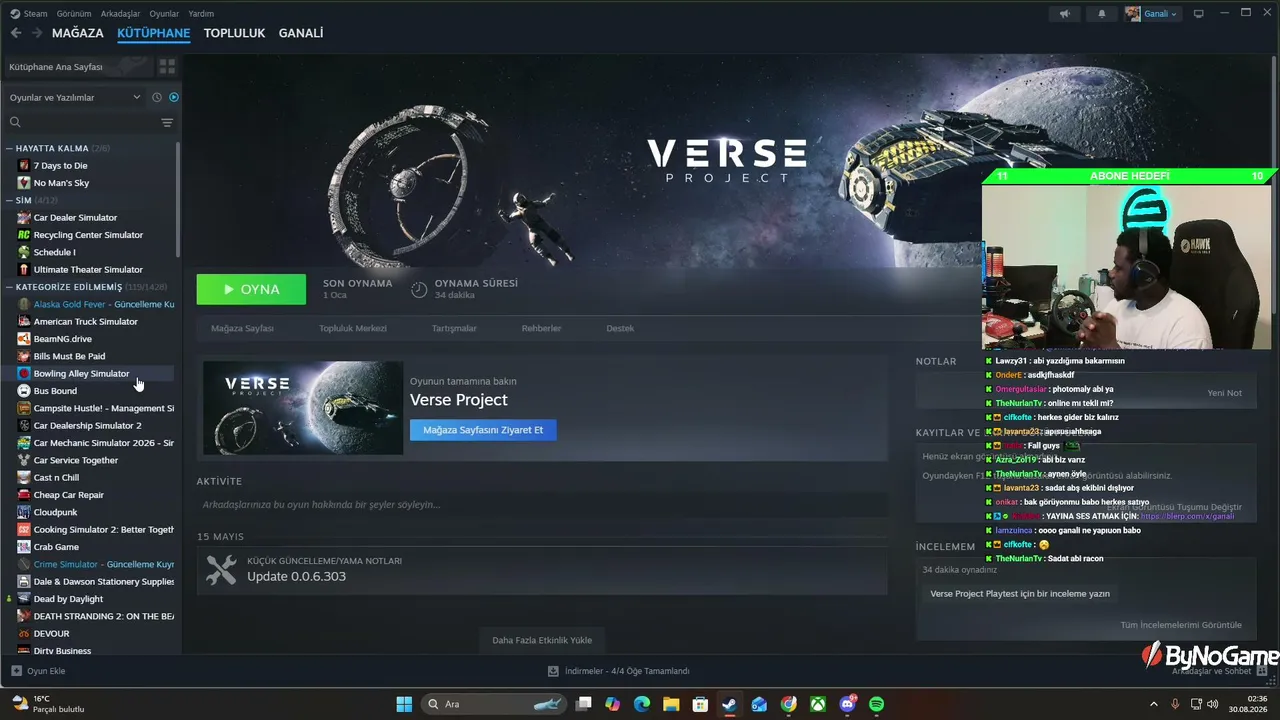Open Steam announcements megaphone icon
The width and height of the screenshot is (1280, 720).
1065,14
